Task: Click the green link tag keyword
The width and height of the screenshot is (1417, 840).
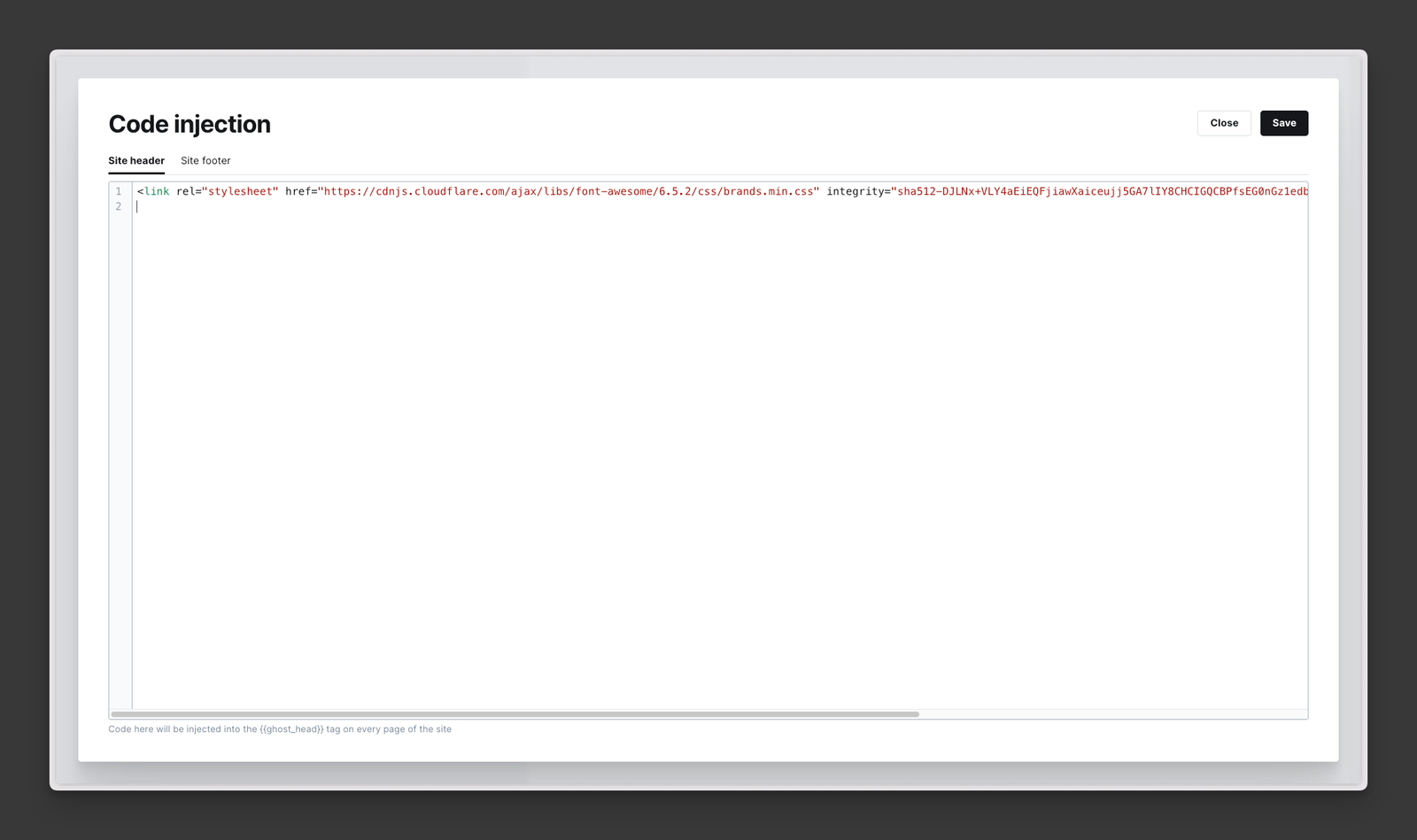Action: click(157, 191)
